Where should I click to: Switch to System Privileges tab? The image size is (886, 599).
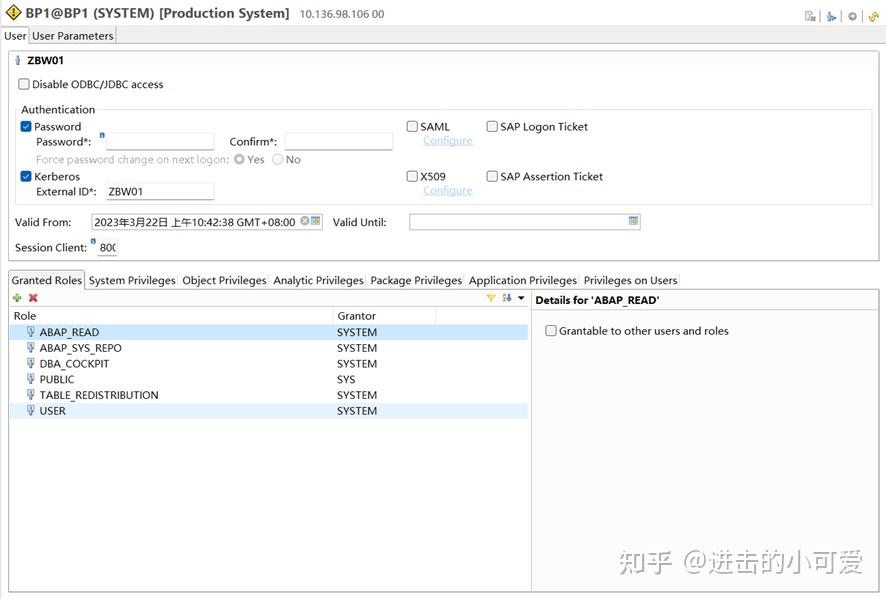132,280
